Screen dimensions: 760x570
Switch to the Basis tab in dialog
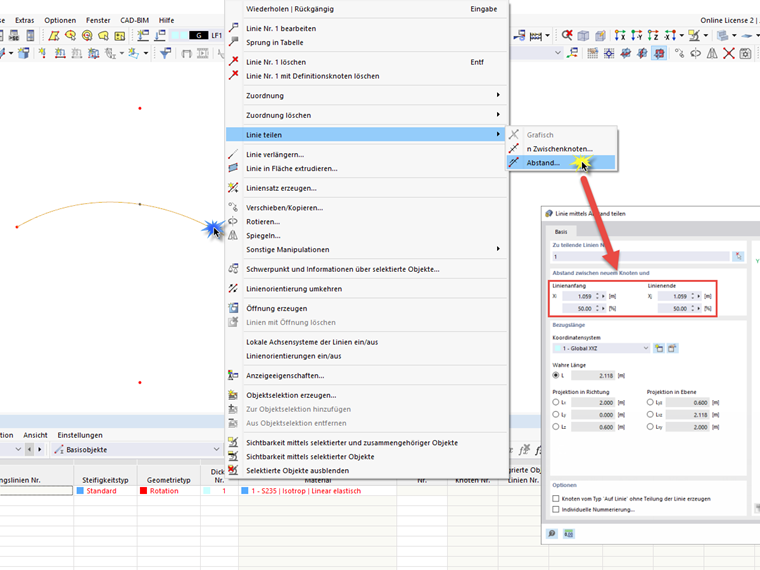(x=561, y=232)
